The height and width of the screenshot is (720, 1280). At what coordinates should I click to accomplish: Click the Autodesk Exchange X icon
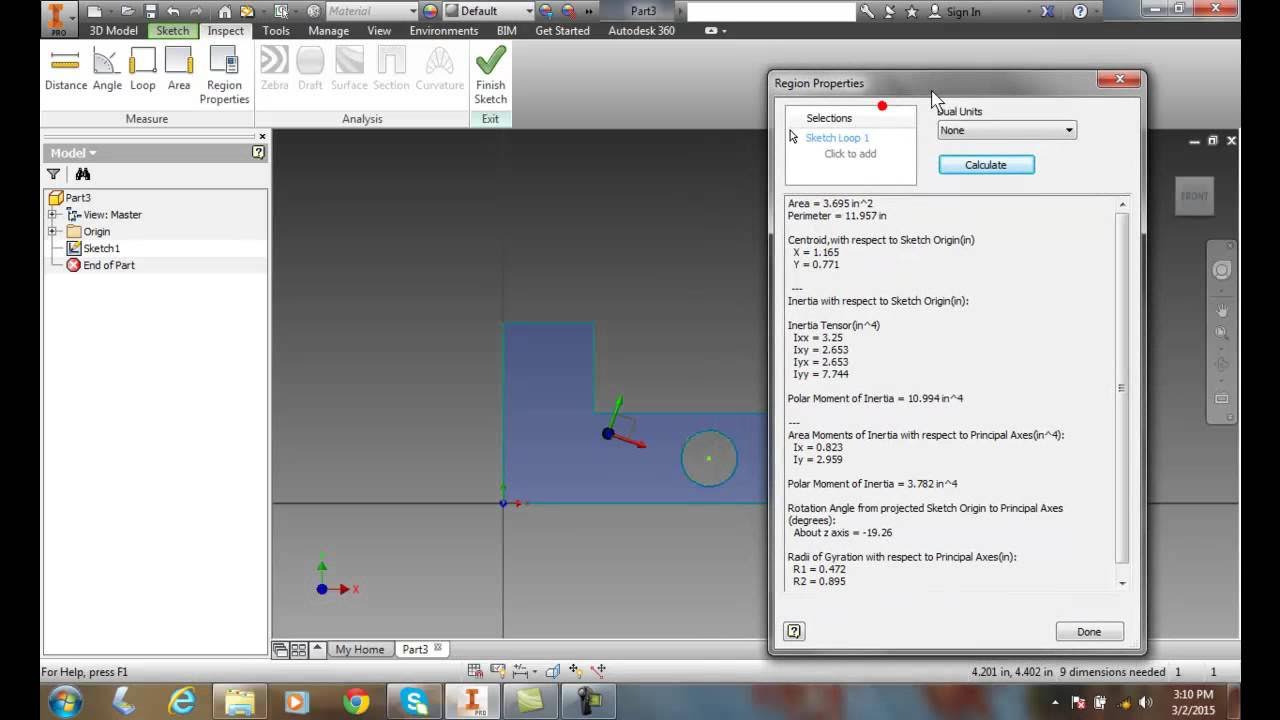(x=1047, y=12)
